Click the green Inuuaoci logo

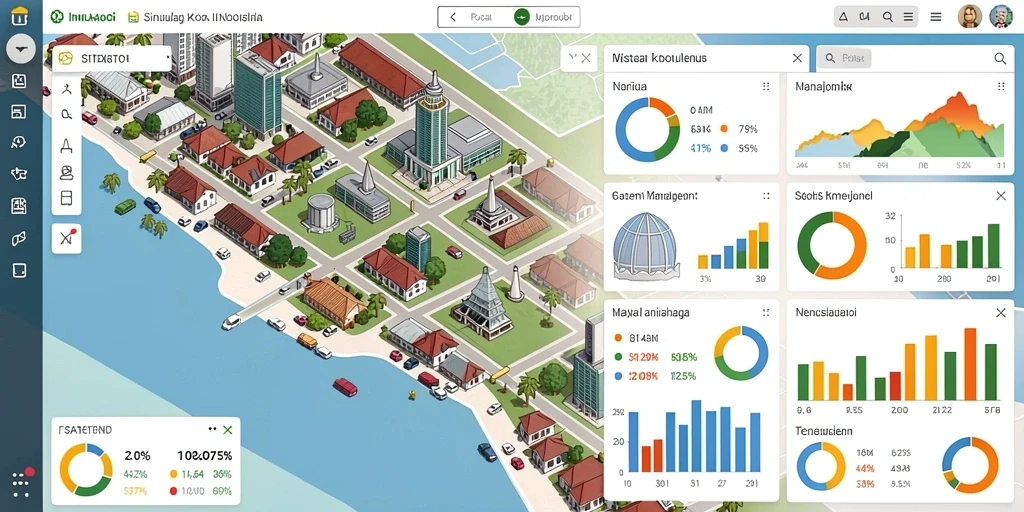coord(83,17)
